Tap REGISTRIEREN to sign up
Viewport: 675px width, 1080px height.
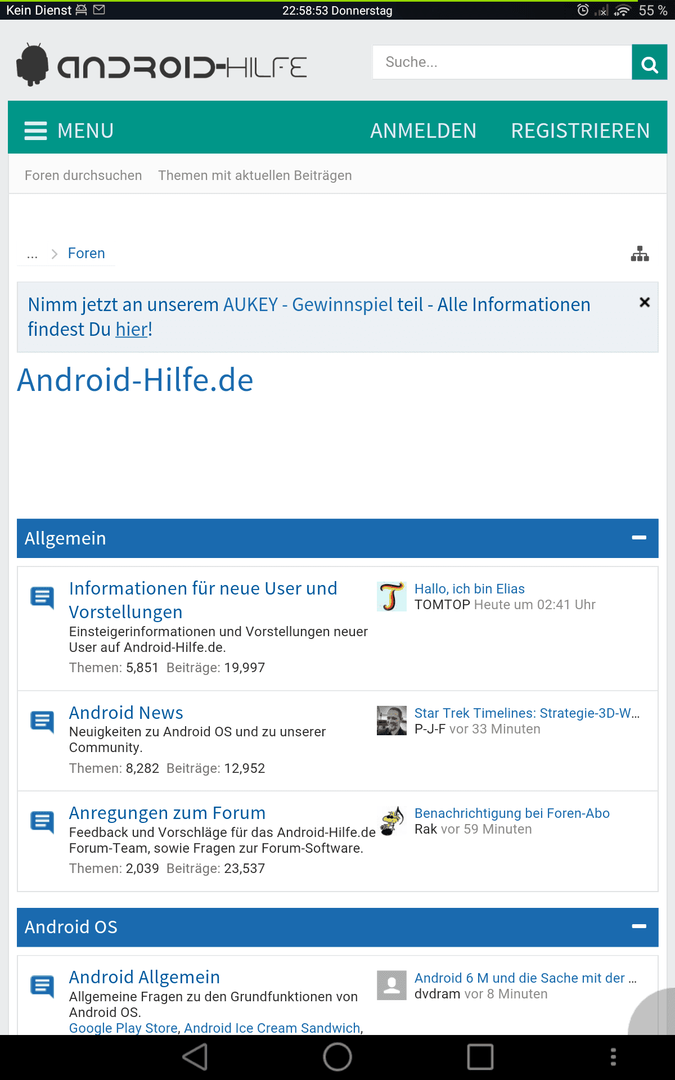pos(580,130)
